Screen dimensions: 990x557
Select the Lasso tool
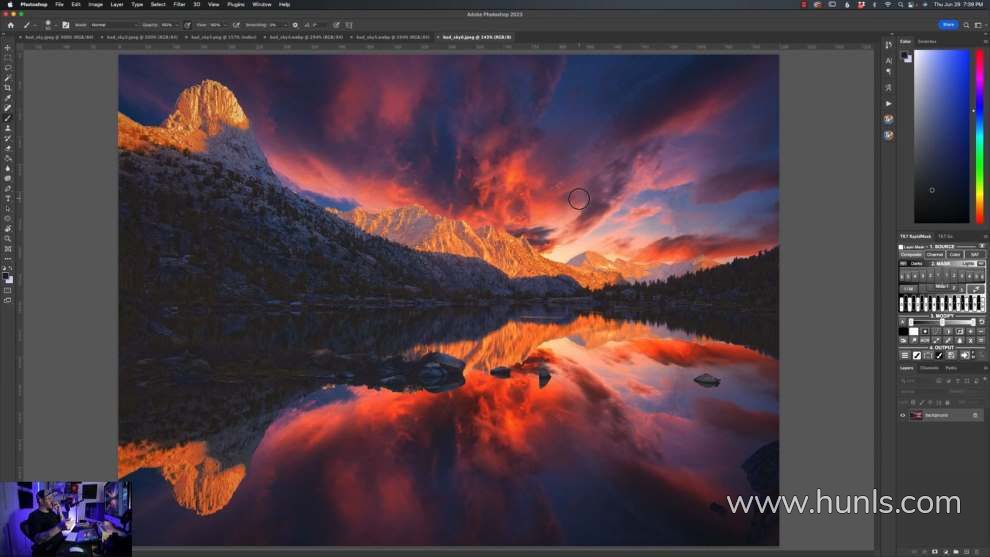pyautogui.click(x=8, y=68)
